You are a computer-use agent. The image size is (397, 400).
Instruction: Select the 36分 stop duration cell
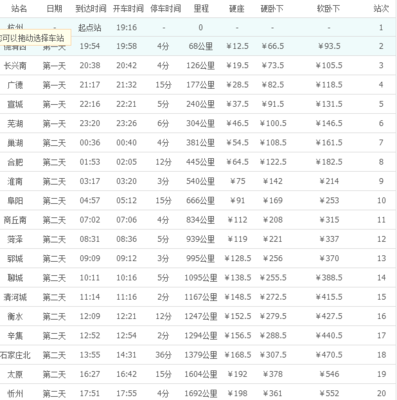point(163,355)
